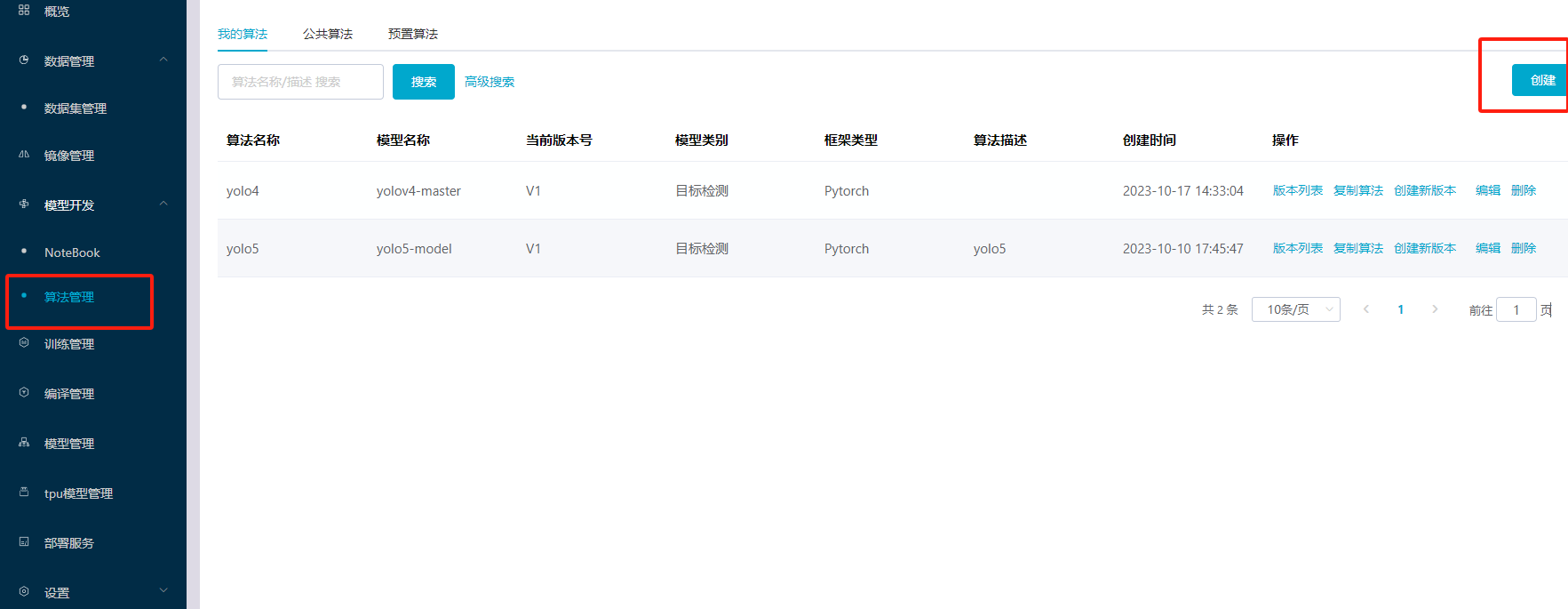Viewport: 1568px width, 609px height.
Task: Open the 10条/页 page size dropdown
Action: tap(1295, 309)
